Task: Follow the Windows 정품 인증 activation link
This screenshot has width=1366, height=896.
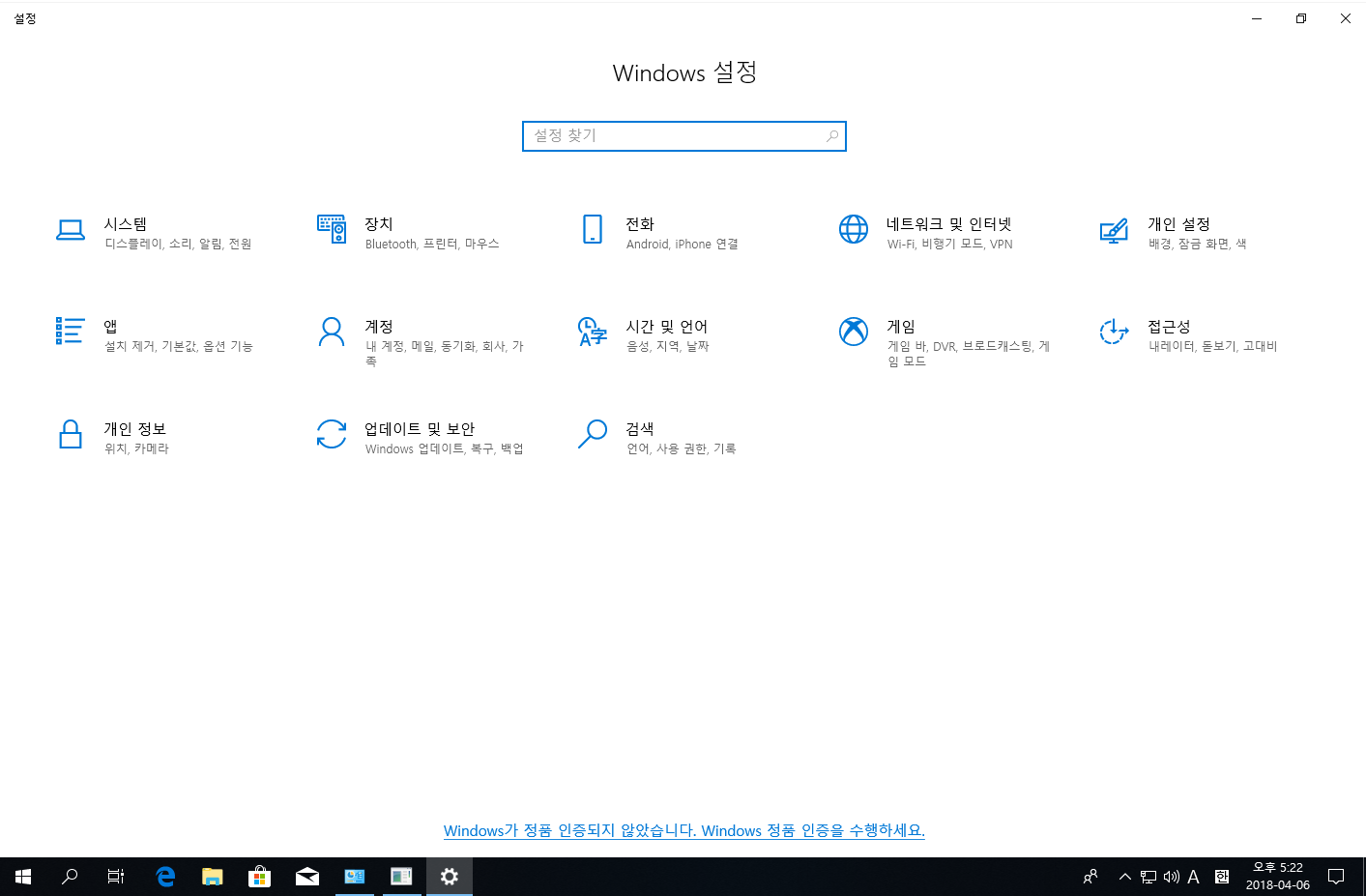Action: pos(684,830)
